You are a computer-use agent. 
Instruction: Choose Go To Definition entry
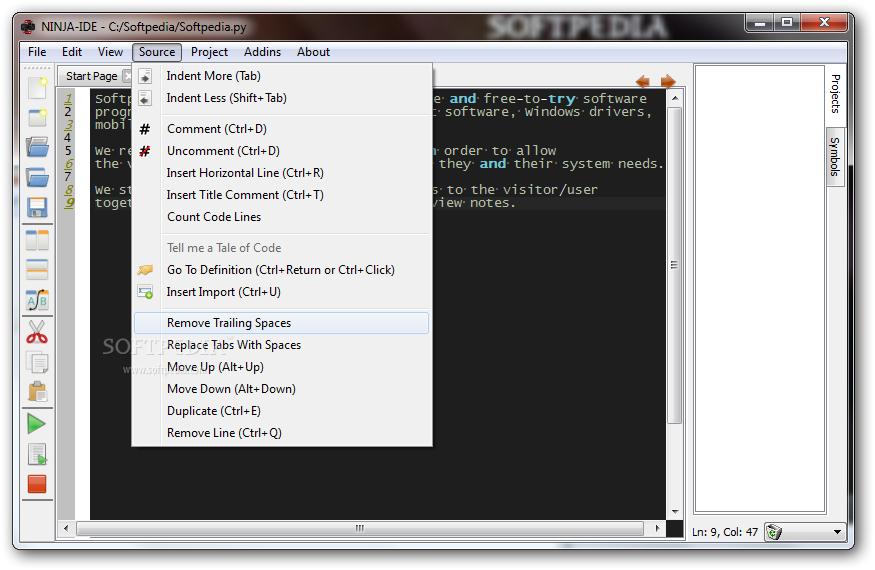point(282,270)
